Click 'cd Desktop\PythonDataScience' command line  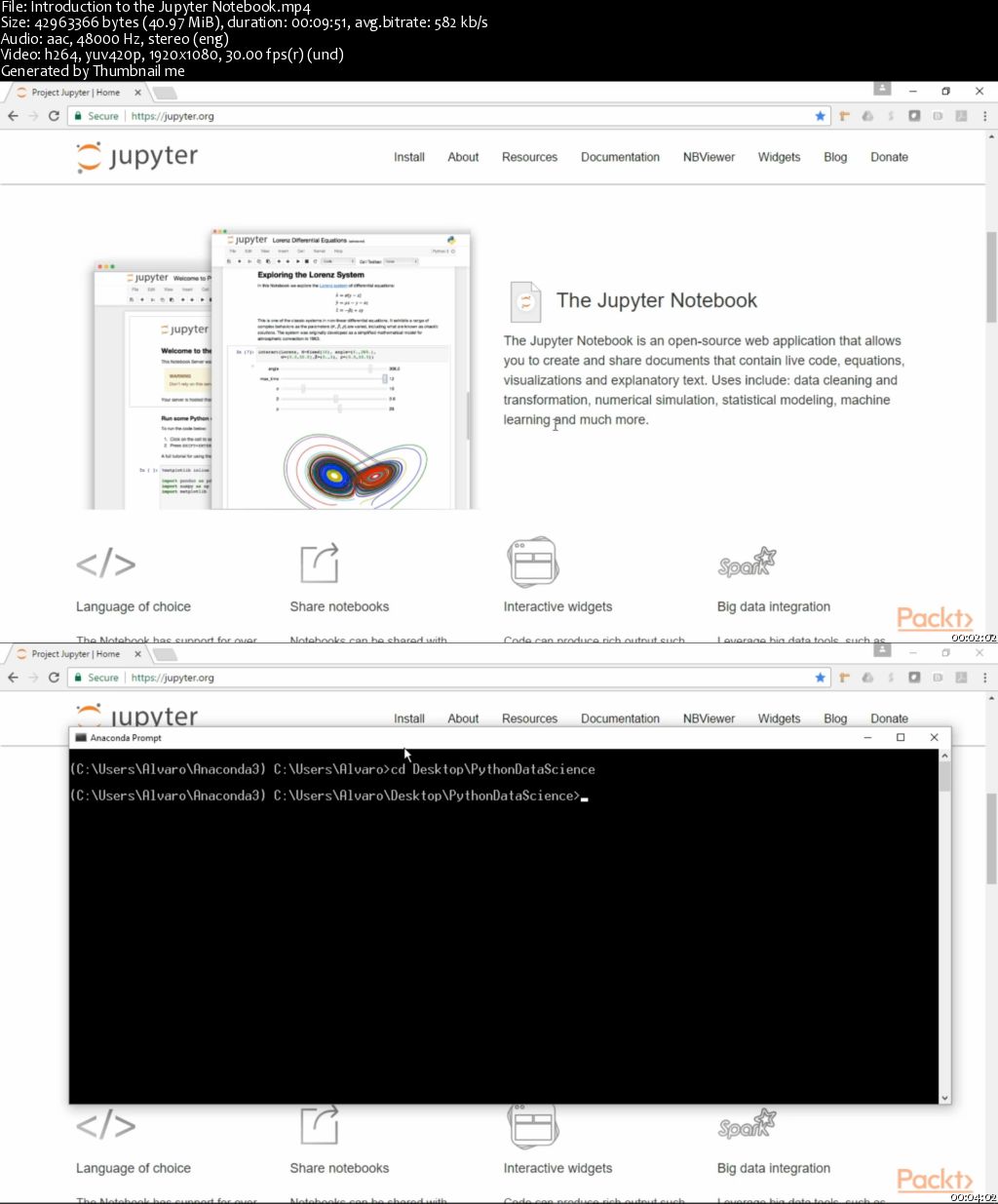332,769
